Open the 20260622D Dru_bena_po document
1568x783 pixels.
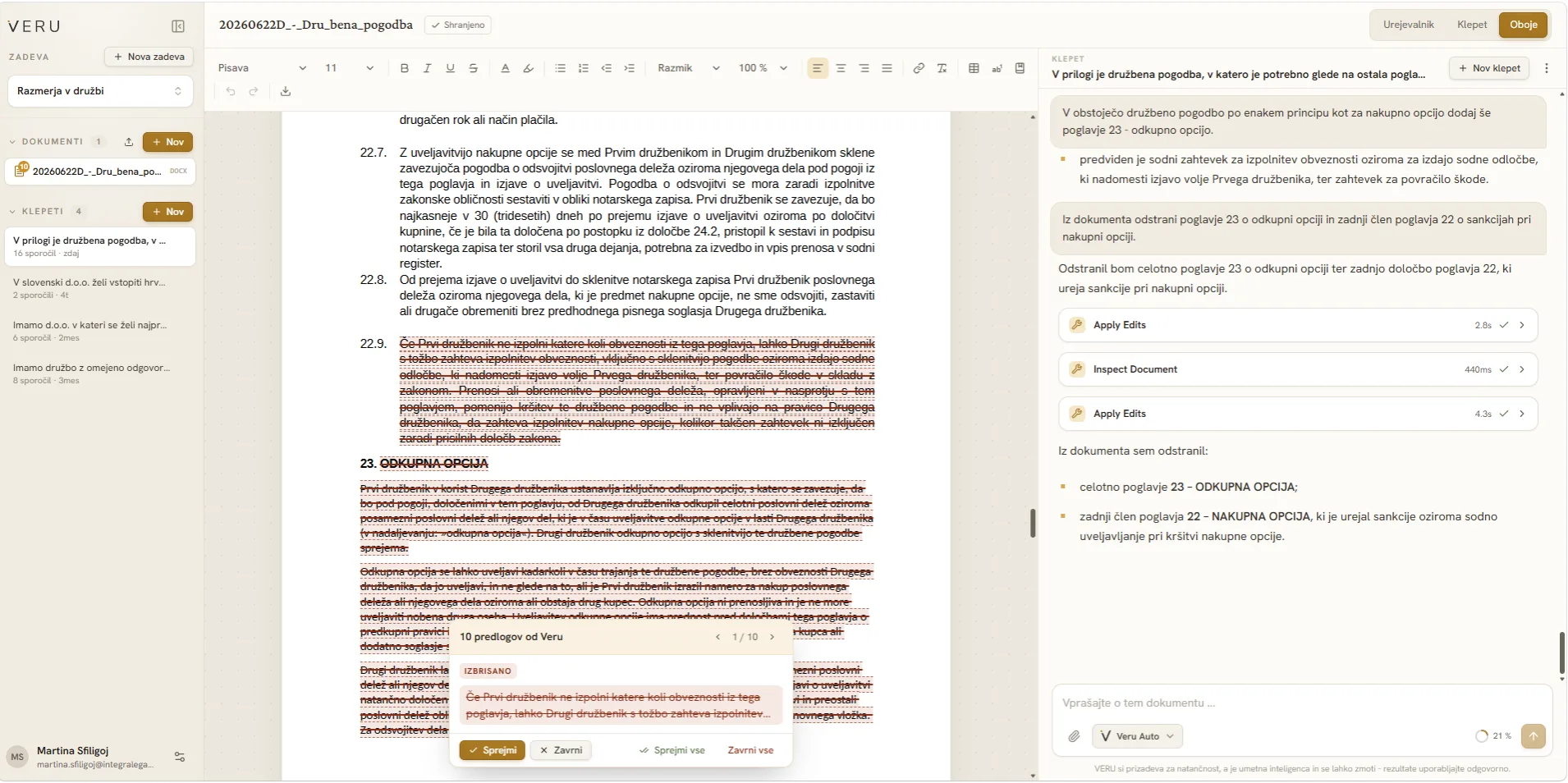click(100, 172)
